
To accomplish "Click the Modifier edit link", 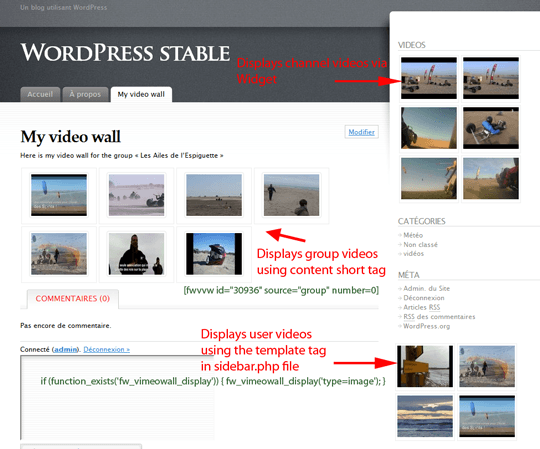I will pos(361,132).
